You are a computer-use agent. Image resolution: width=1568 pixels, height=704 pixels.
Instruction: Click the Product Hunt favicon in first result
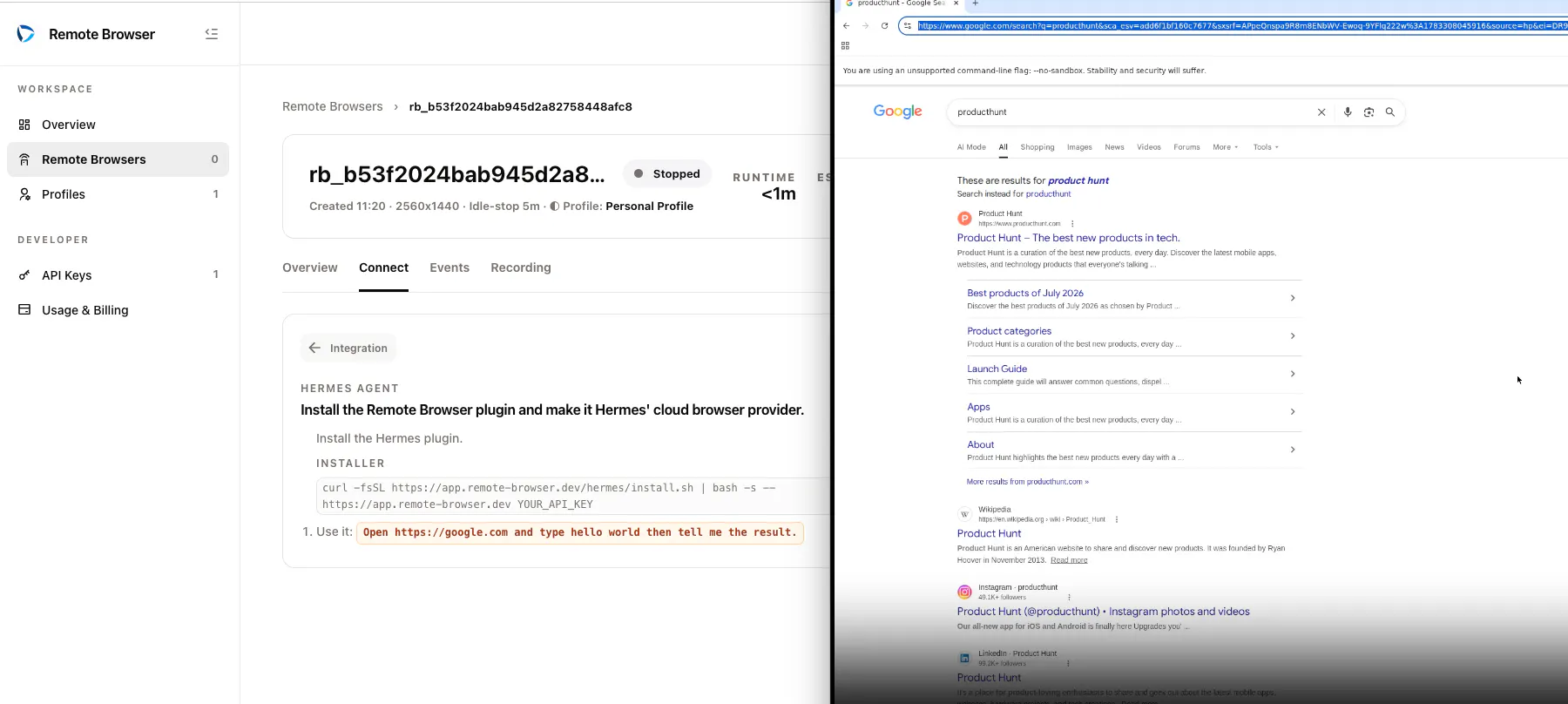click(964, 219)
